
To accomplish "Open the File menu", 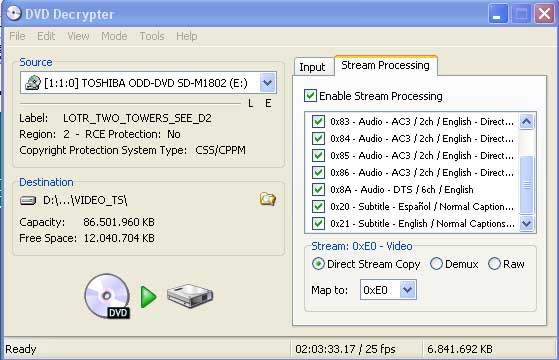I will click(x=17, y=36).
